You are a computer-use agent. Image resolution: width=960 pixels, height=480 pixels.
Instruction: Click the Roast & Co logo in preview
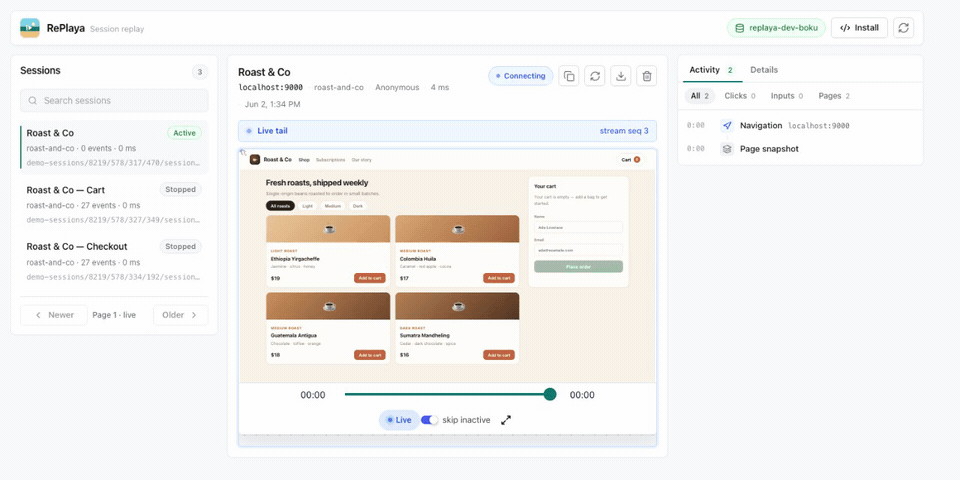tap(255, 160)
